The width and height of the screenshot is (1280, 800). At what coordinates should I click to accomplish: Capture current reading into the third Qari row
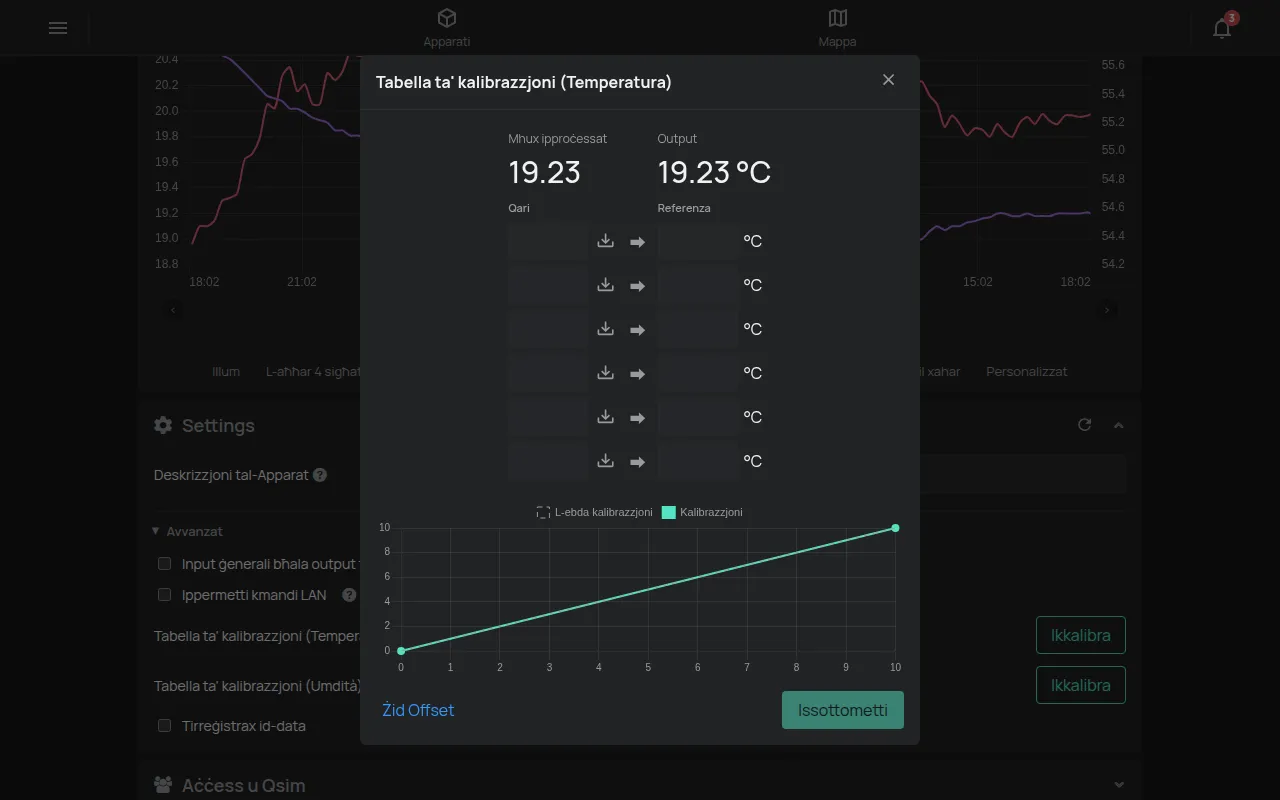click(x=605, y=329)
